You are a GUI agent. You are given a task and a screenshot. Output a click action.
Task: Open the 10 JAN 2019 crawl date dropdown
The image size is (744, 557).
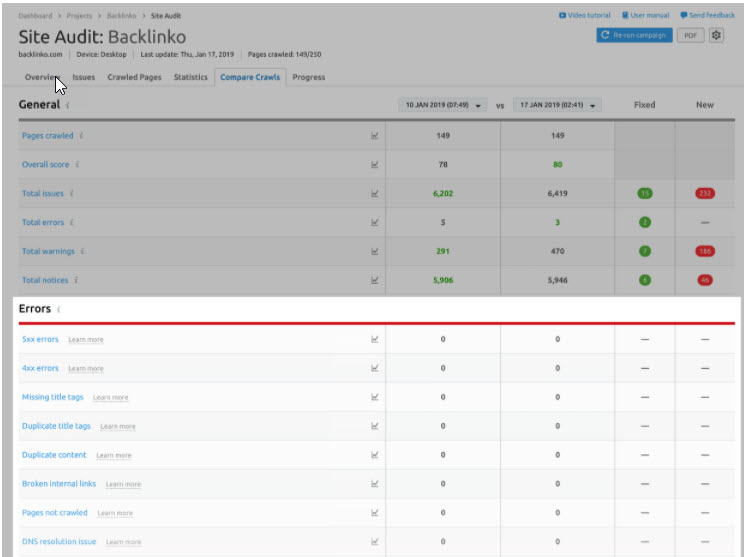[x=443, y=105]
